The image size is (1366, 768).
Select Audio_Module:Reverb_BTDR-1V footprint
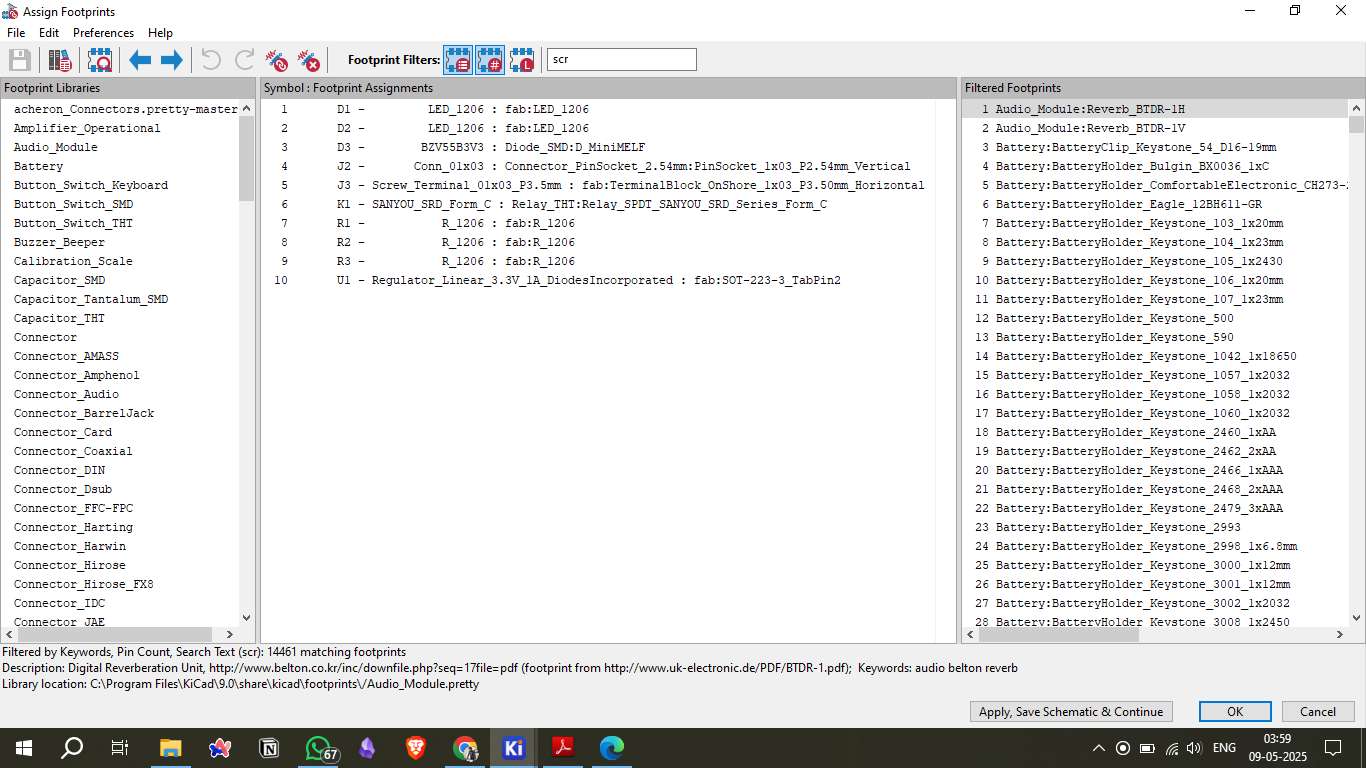1090,128
